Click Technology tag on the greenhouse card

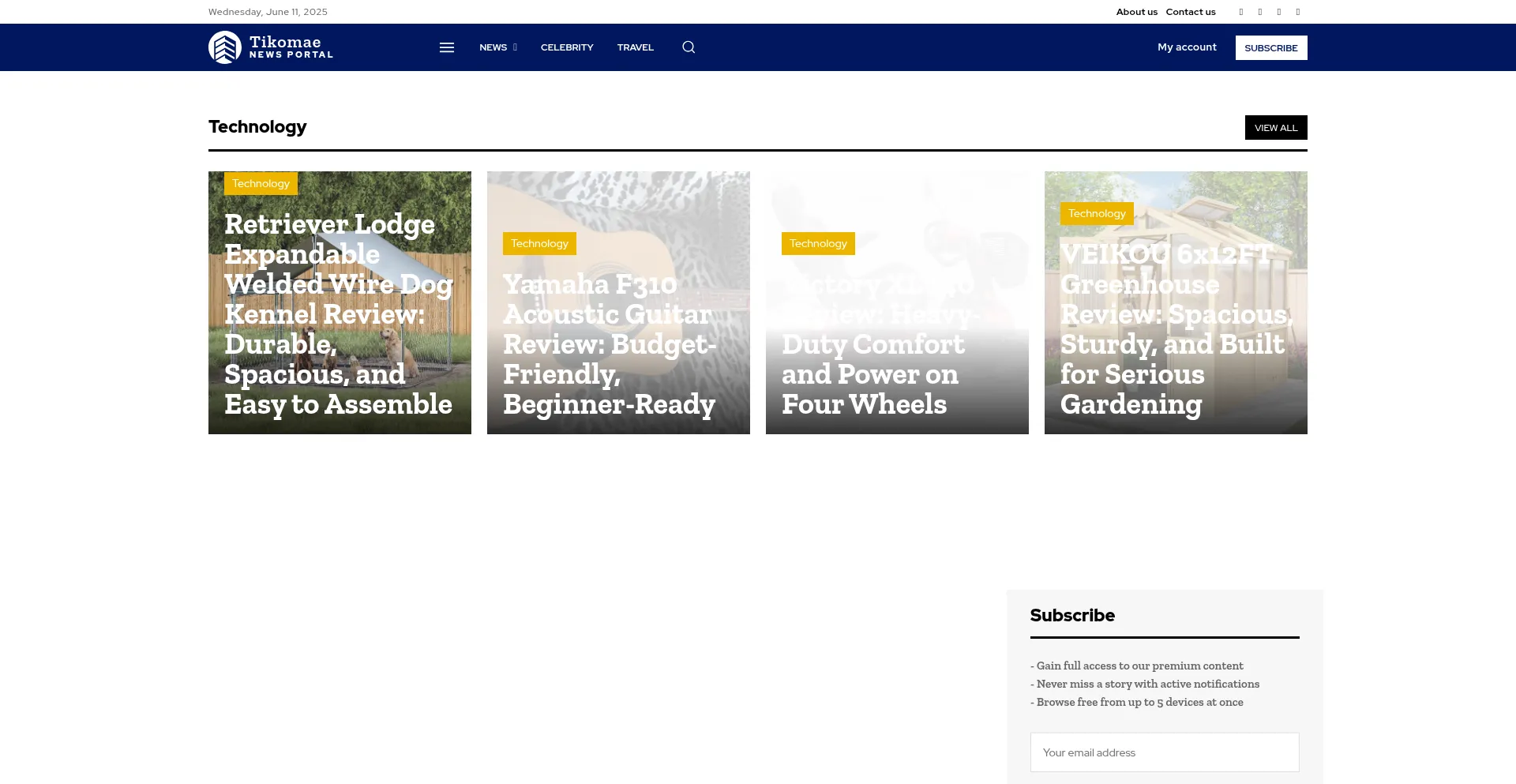tap(1097, 214)
